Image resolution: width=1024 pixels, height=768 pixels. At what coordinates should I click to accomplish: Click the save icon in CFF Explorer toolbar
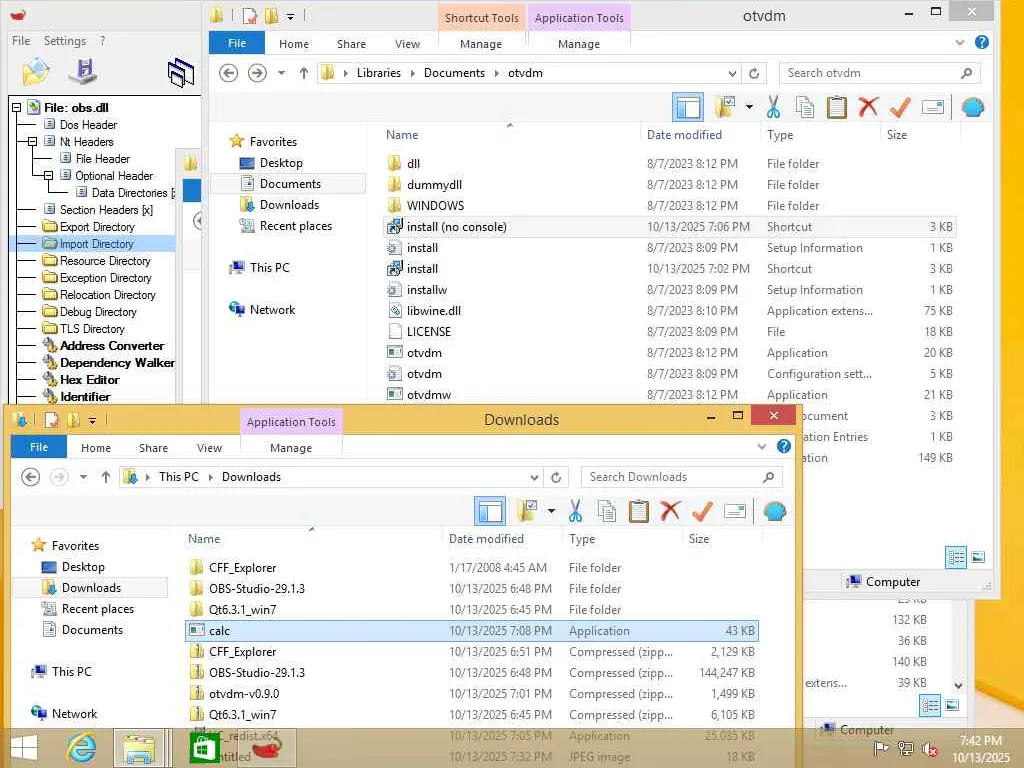pyautogui.click(x=83, y=71)
